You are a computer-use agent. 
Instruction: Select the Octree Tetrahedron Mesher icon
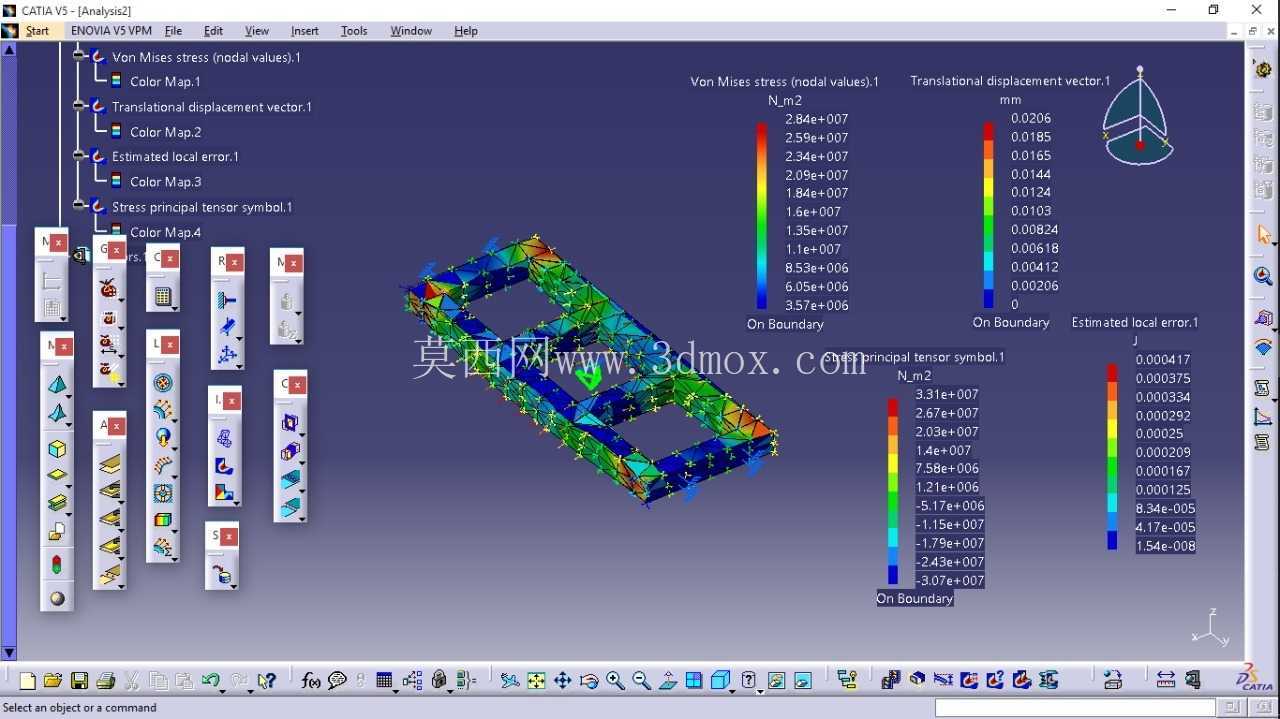58,384
